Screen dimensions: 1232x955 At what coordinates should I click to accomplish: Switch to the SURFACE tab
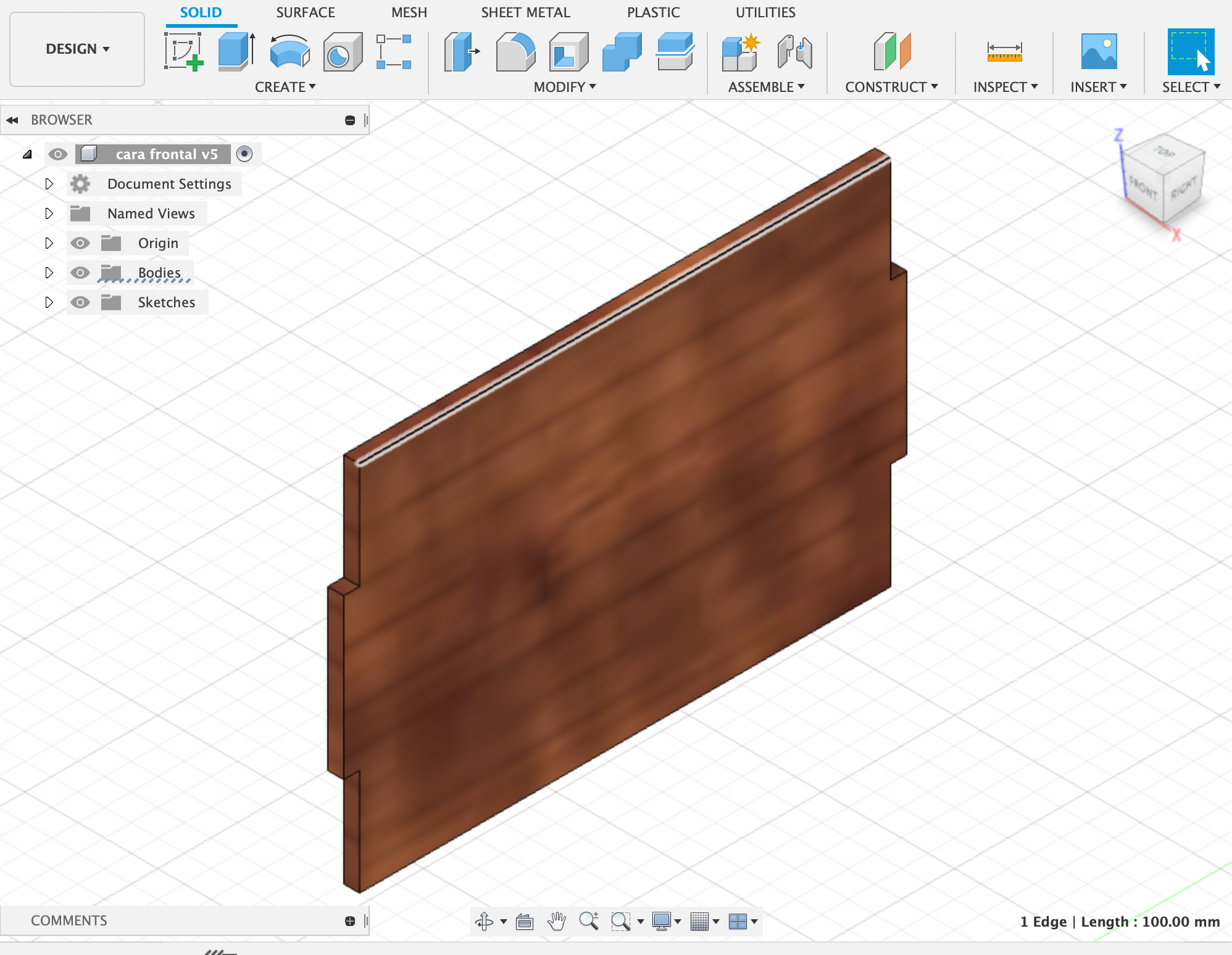tap(305, 12)
